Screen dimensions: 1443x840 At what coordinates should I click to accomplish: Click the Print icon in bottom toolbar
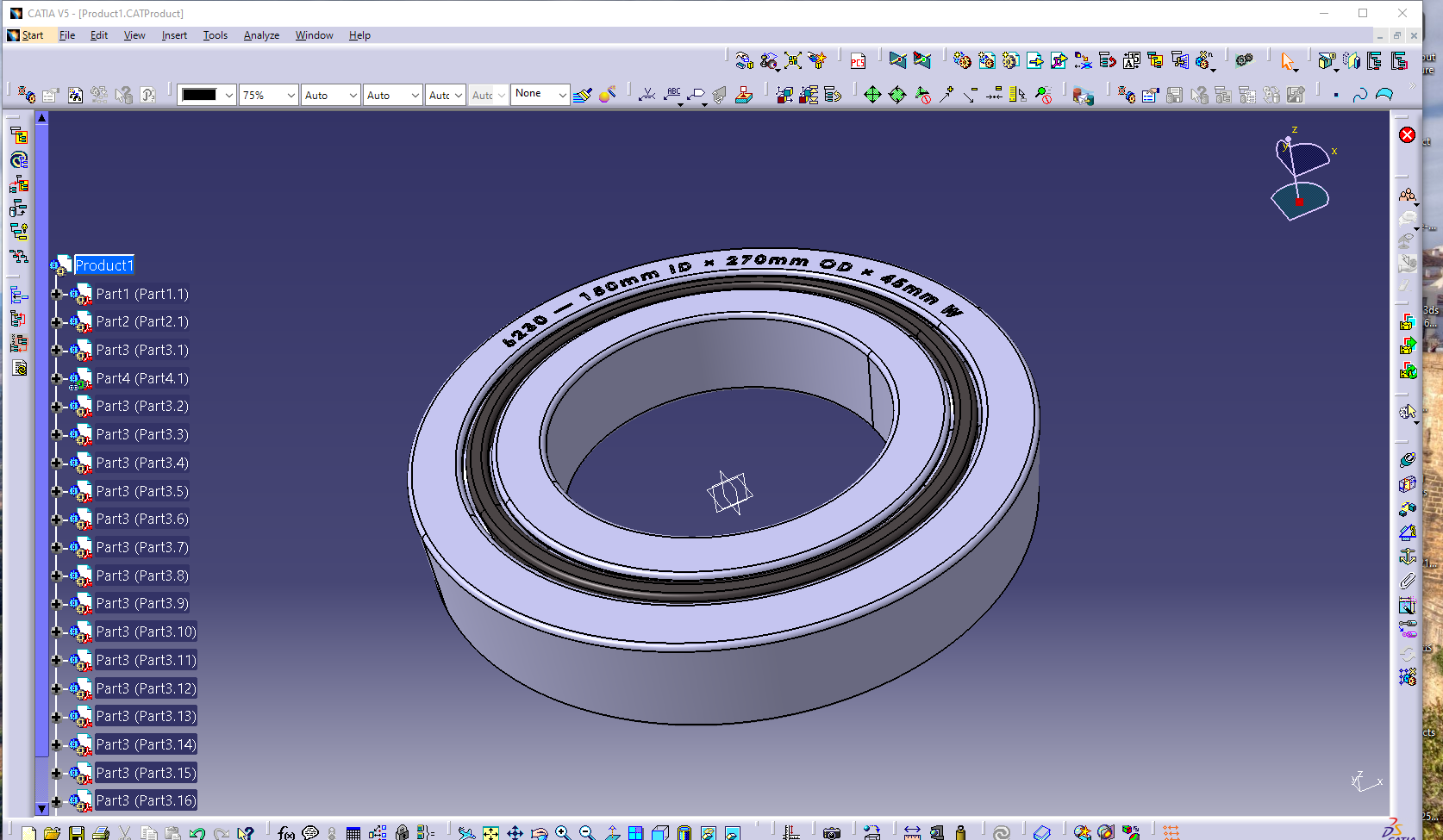101,833
